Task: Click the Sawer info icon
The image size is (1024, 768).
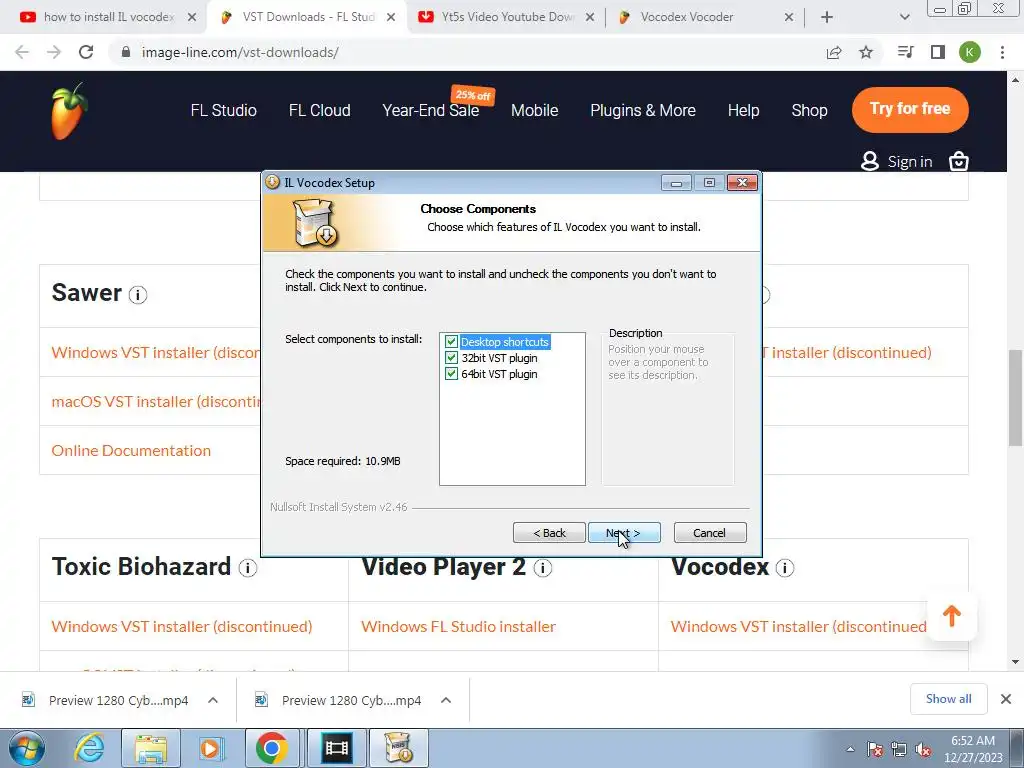Action: pos(138,295)
